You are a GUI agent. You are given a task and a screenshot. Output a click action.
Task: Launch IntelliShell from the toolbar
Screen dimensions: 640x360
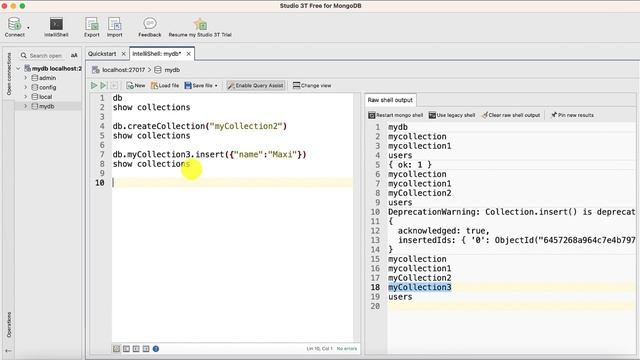pyautogui.click(x=56, y=27)
